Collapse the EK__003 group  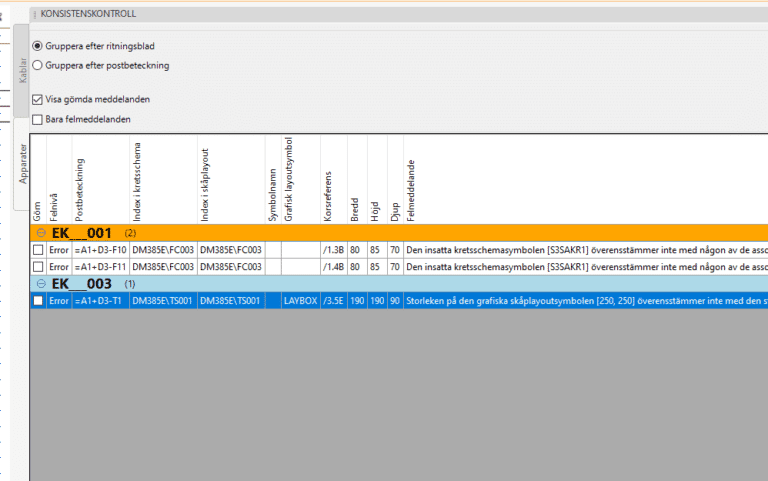click(40, 284)
